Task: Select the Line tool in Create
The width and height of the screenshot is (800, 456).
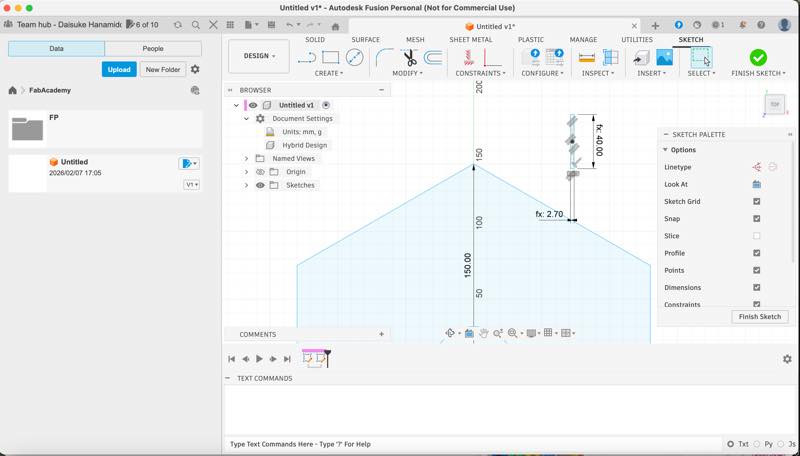Action: tap(307, 58)
